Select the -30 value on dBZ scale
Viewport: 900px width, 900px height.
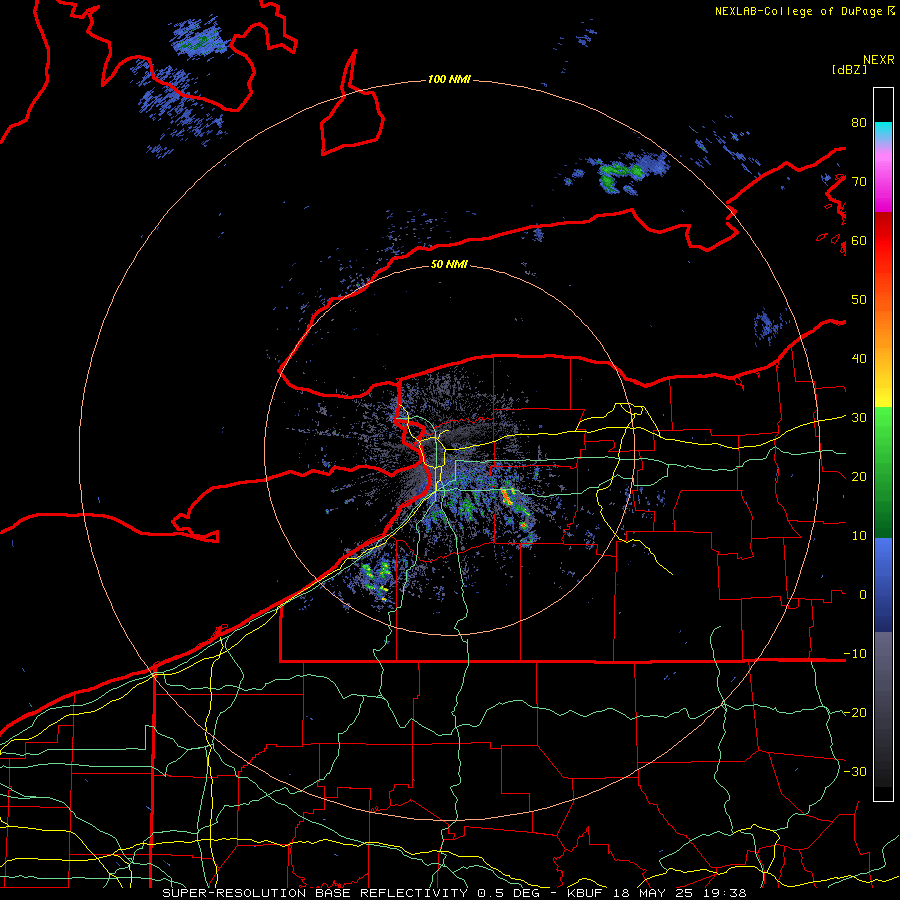pyautogui.click(x=855, y=771)
